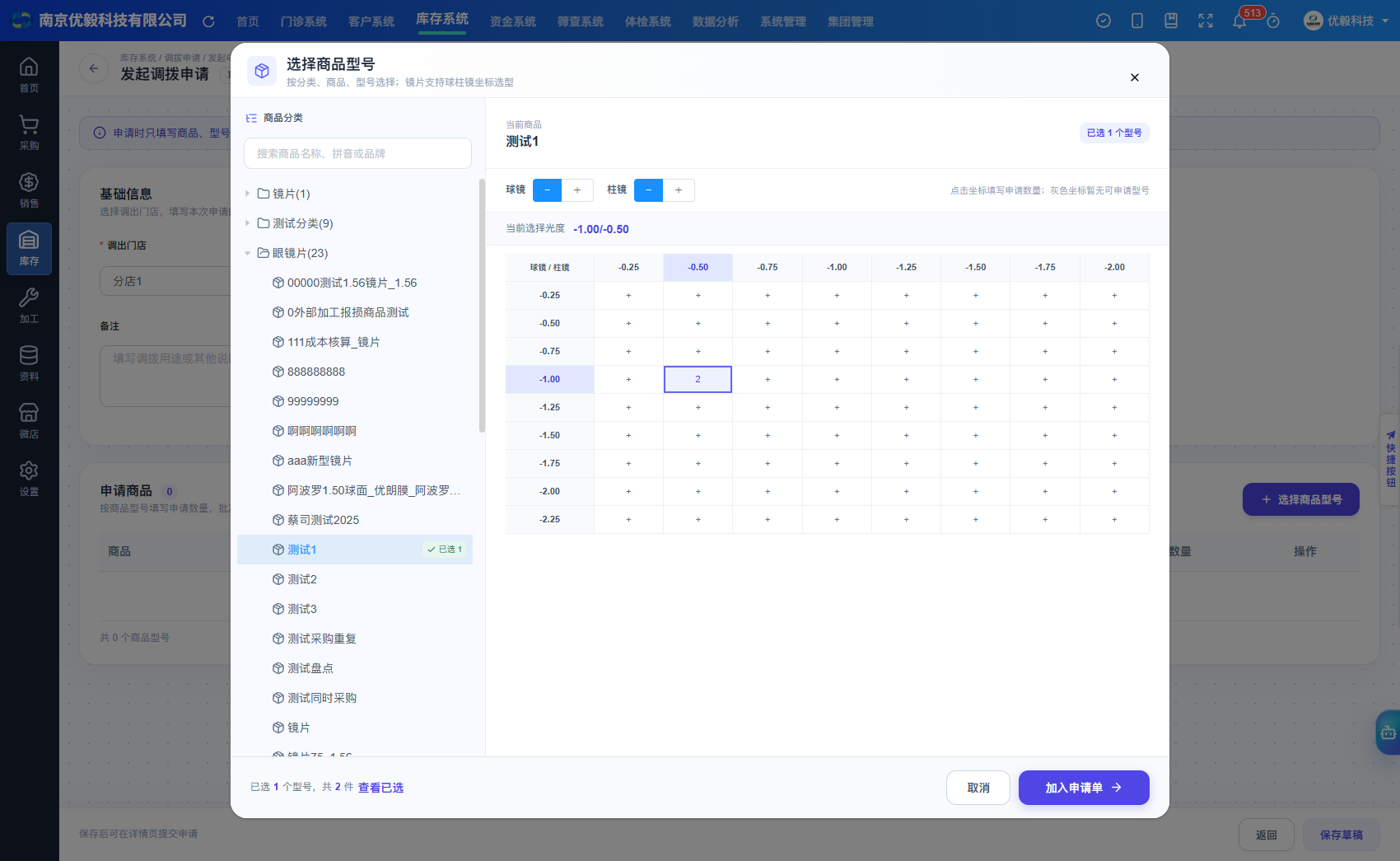Open 查看已选 link
Image resolution: width=1400 pixels, height=861 pixels.
pos(380,788)
